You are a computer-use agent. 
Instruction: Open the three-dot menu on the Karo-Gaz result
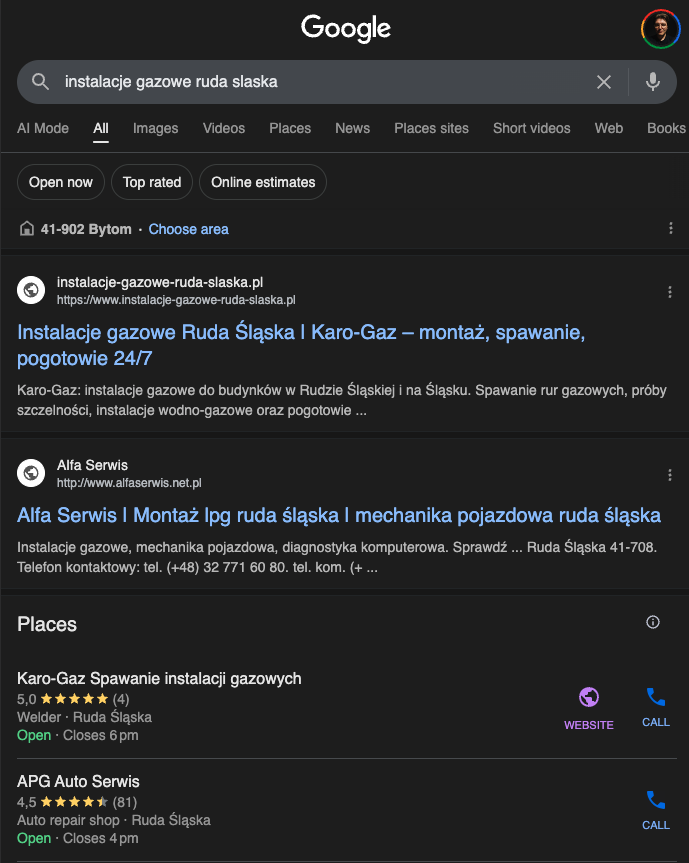(670, 292)
